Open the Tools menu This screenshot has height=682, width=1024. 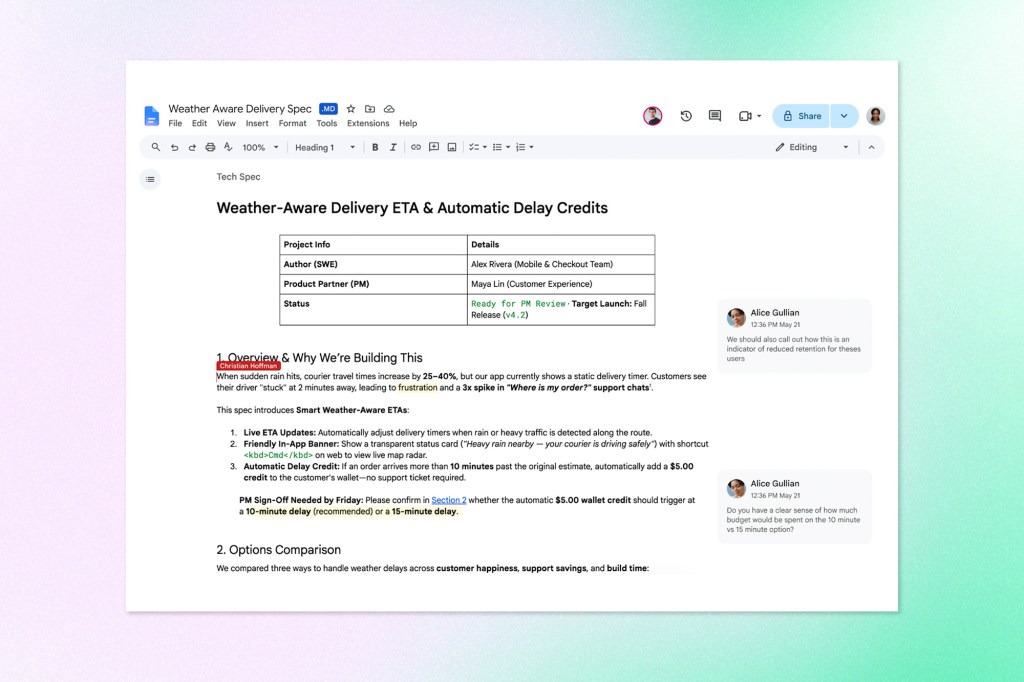[327, 123]
